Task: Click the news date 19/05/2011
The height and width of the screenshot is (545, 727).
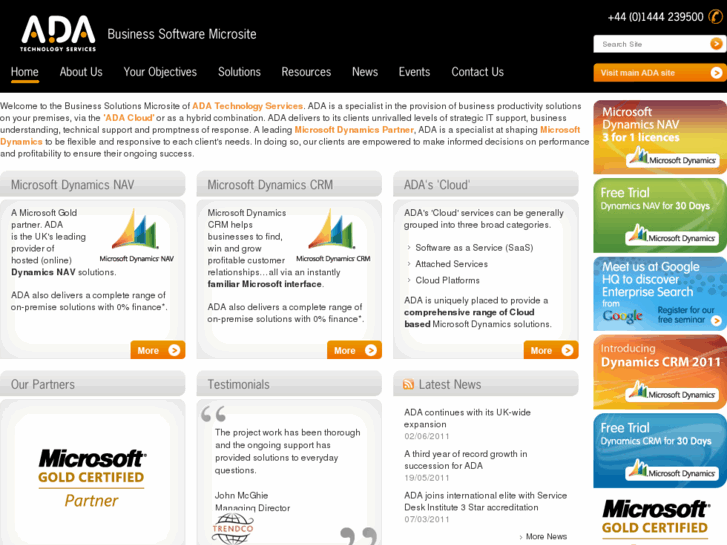Action: click(427, 478)
